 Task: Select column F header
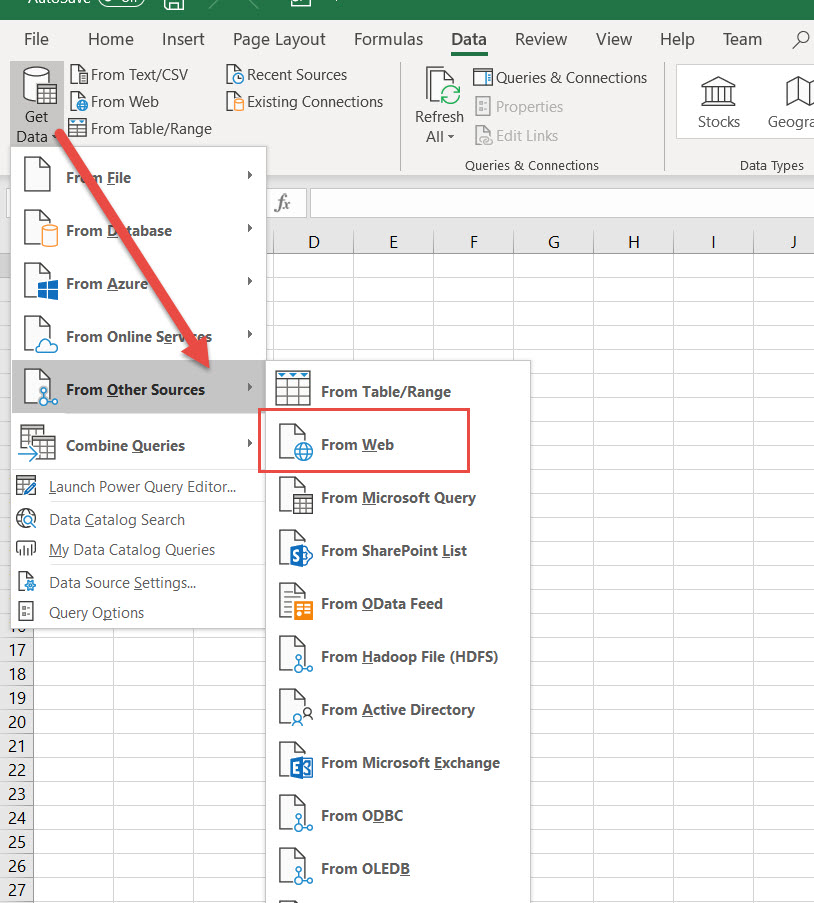pos(474,242)
